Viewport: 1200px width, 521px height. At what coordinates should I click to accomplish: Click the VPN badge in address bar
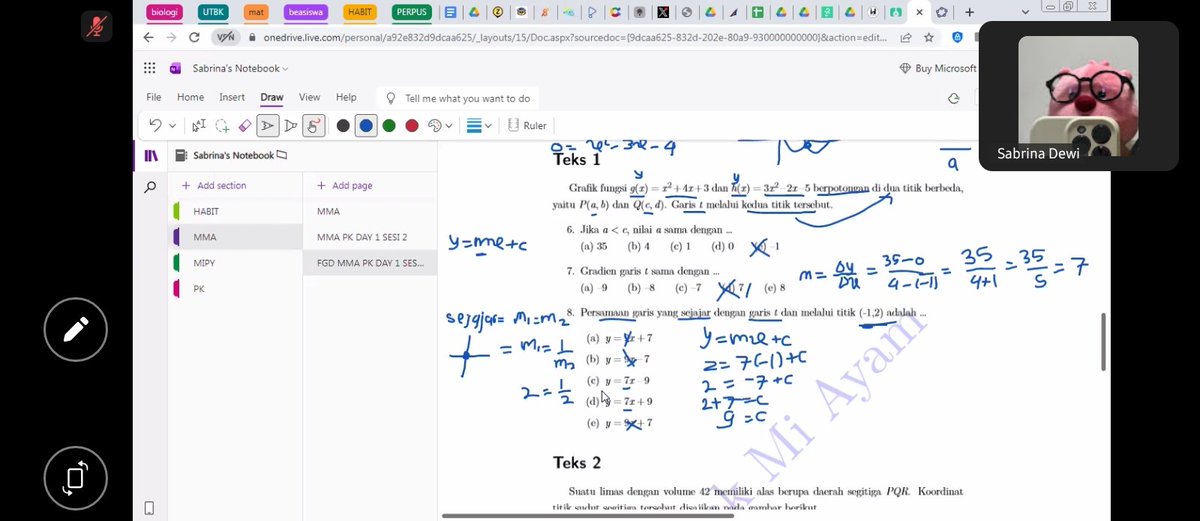(225, 37)
